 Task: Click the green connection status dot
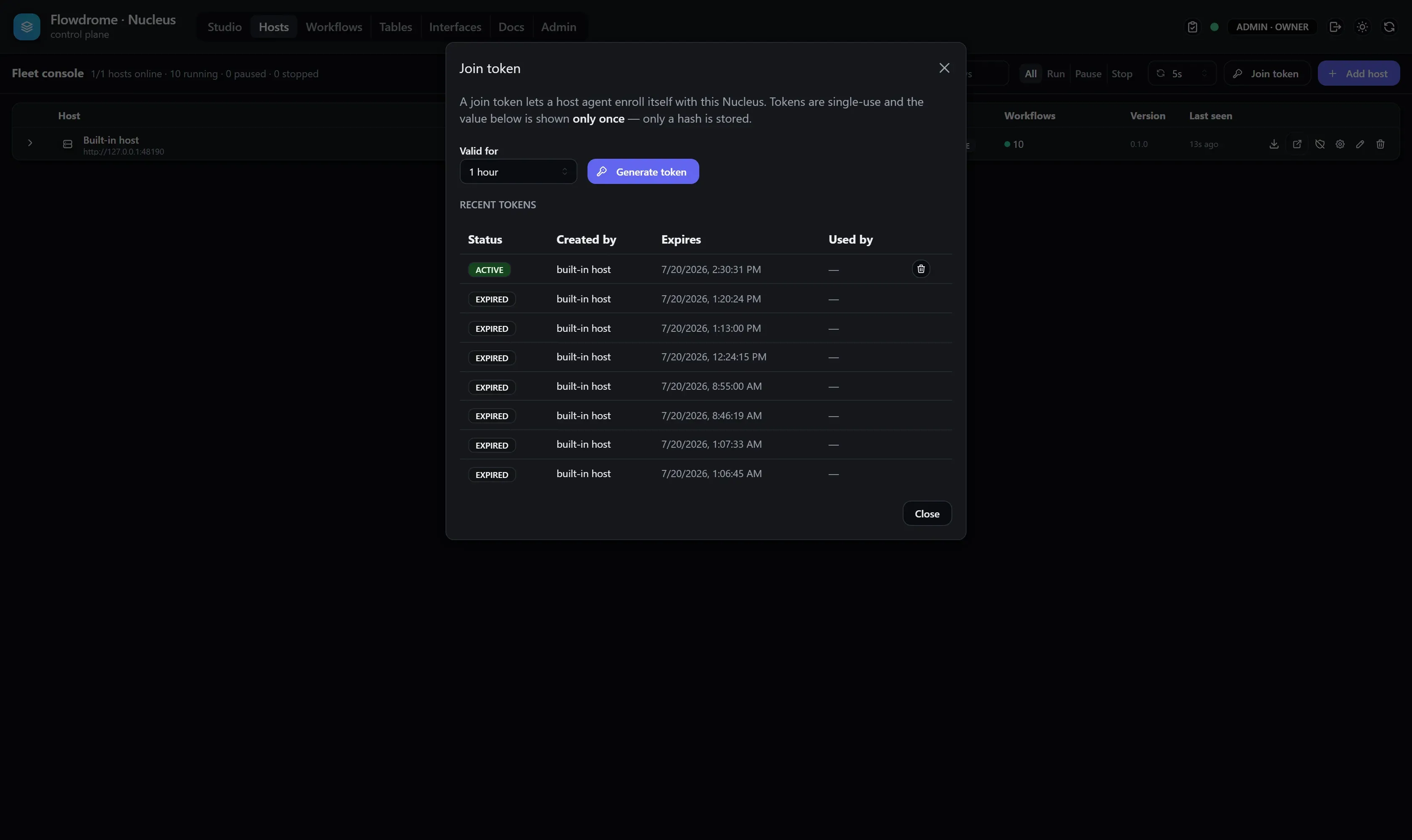coord(1214,26)
